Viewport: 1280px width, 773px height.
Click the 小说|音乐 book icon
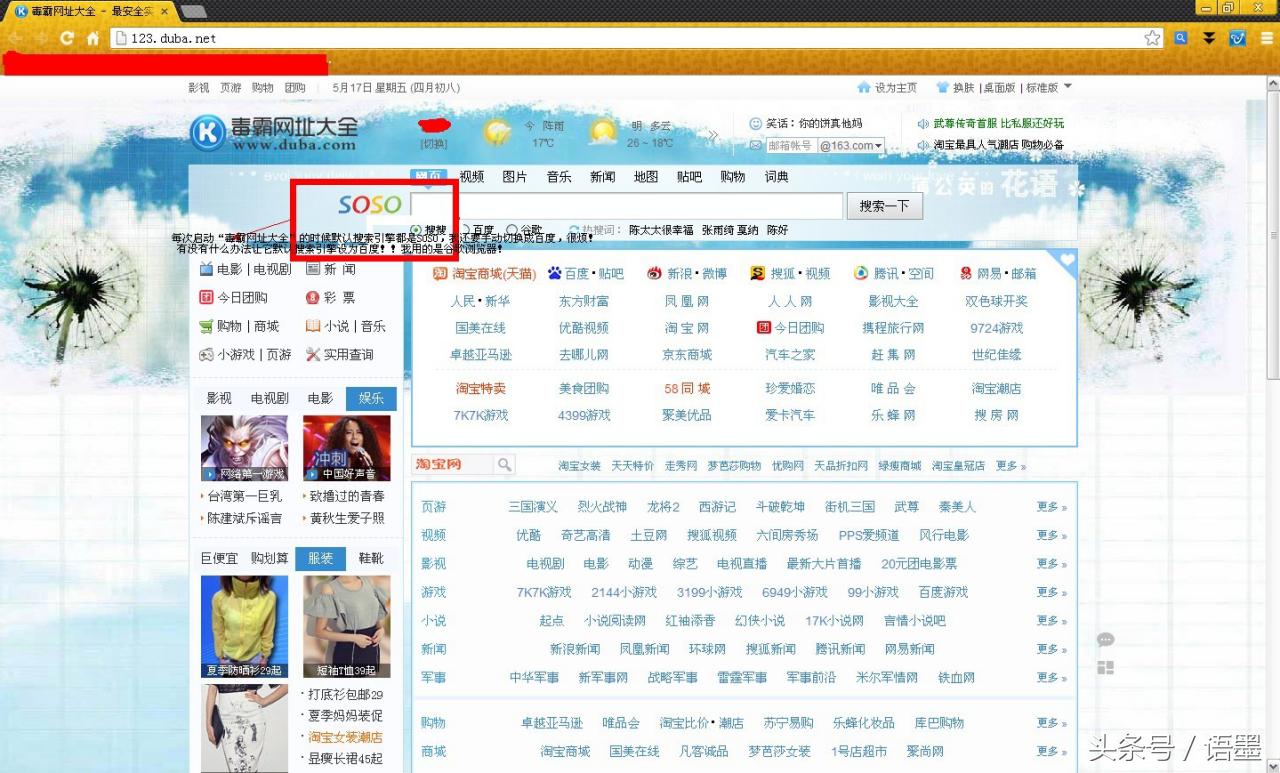[313, 326]
